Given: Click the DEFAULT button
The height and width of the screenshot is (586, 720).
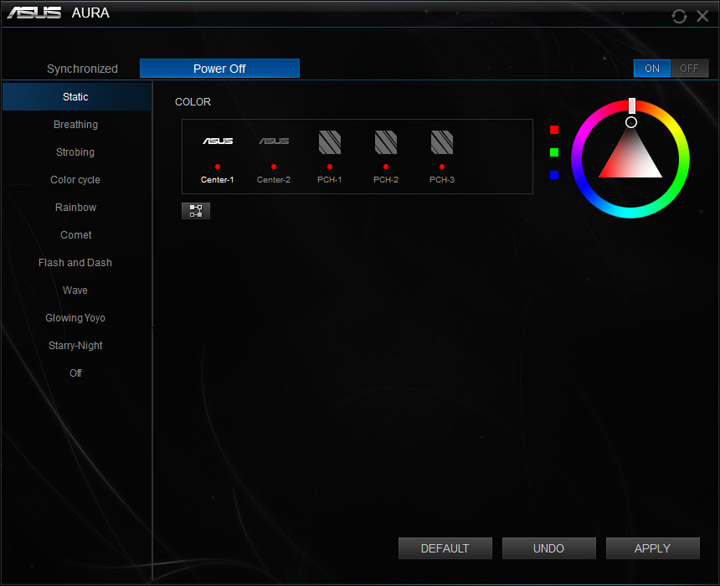Looking at the screenshot, I should pyautogui.click(x=445, y=548).
